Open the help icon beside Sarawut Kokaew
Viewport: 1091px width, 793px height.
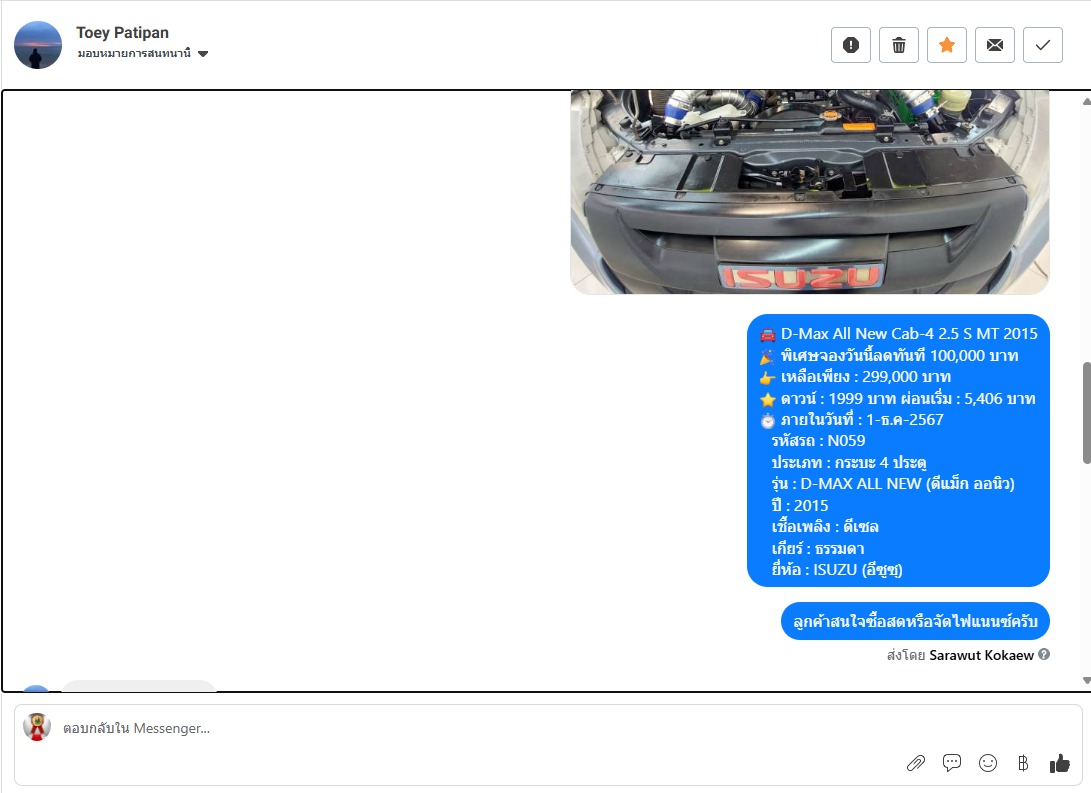click(x=1044, y=655)
